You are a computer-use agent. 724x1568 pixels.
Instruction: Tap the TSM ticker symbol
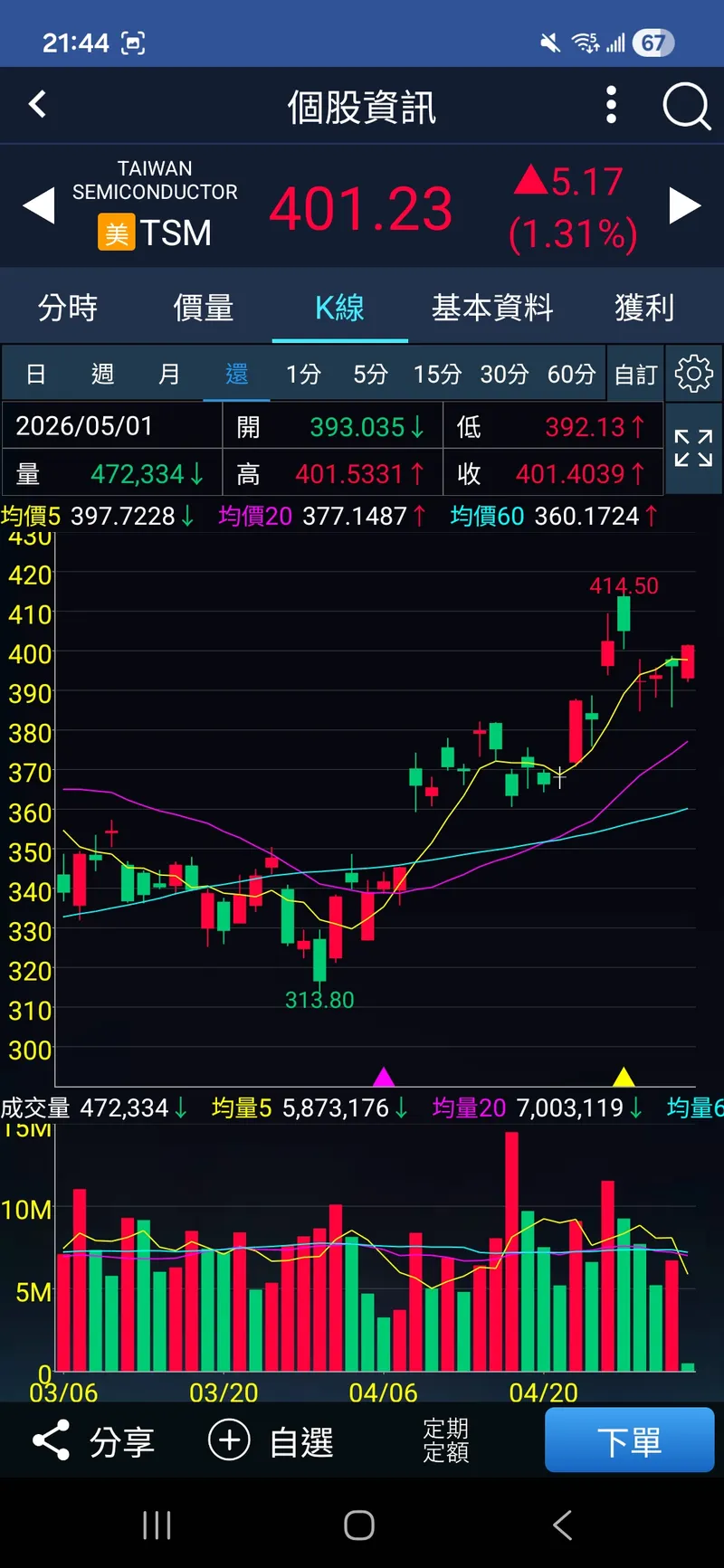tap(176, 233)
